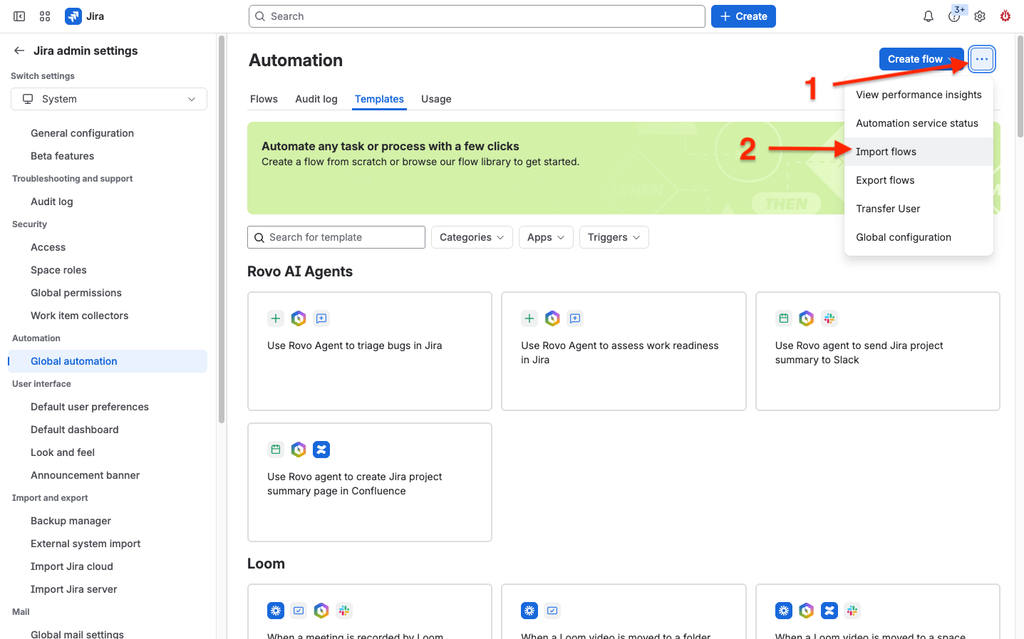Focus the Search for template field

pyautogui.click(x=336, y=237)
